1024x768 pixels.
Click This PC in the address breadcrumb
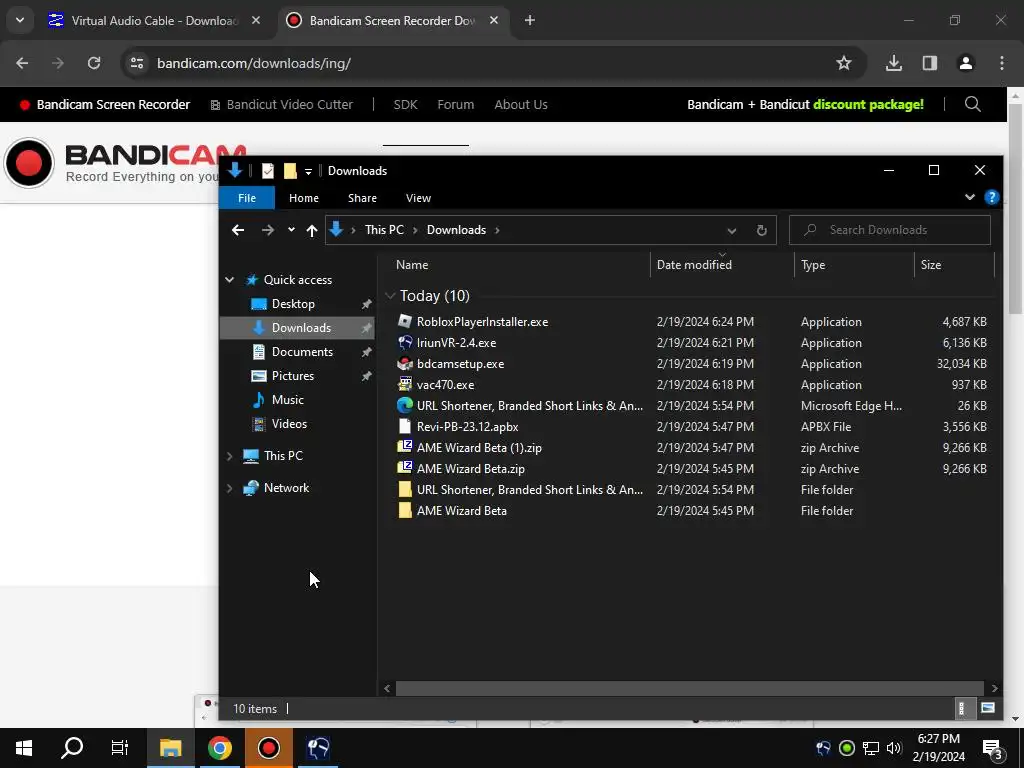click(x=384, y=230)
